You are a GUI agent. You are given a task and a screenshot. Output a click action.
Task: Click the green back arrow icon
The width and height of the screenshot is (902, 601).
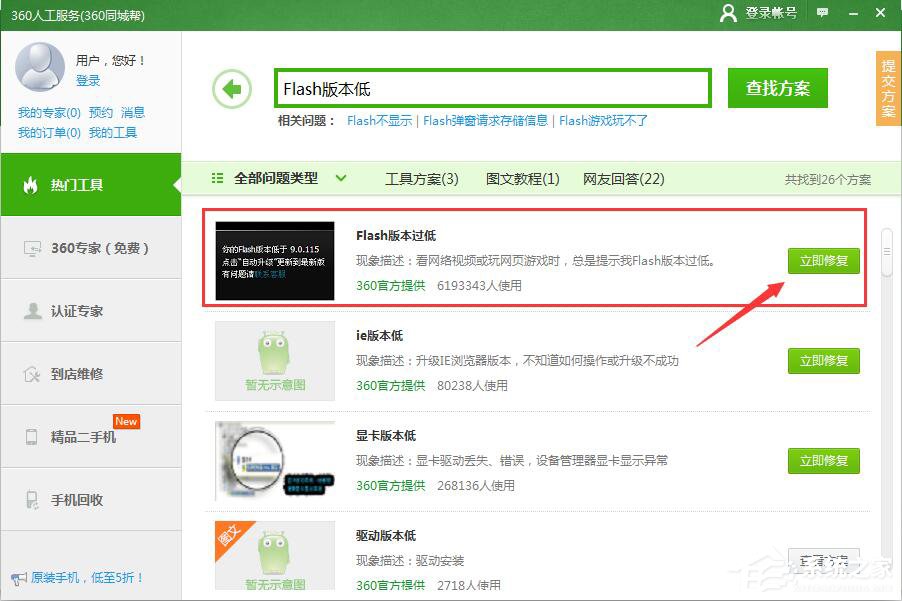tap(232, 88)
